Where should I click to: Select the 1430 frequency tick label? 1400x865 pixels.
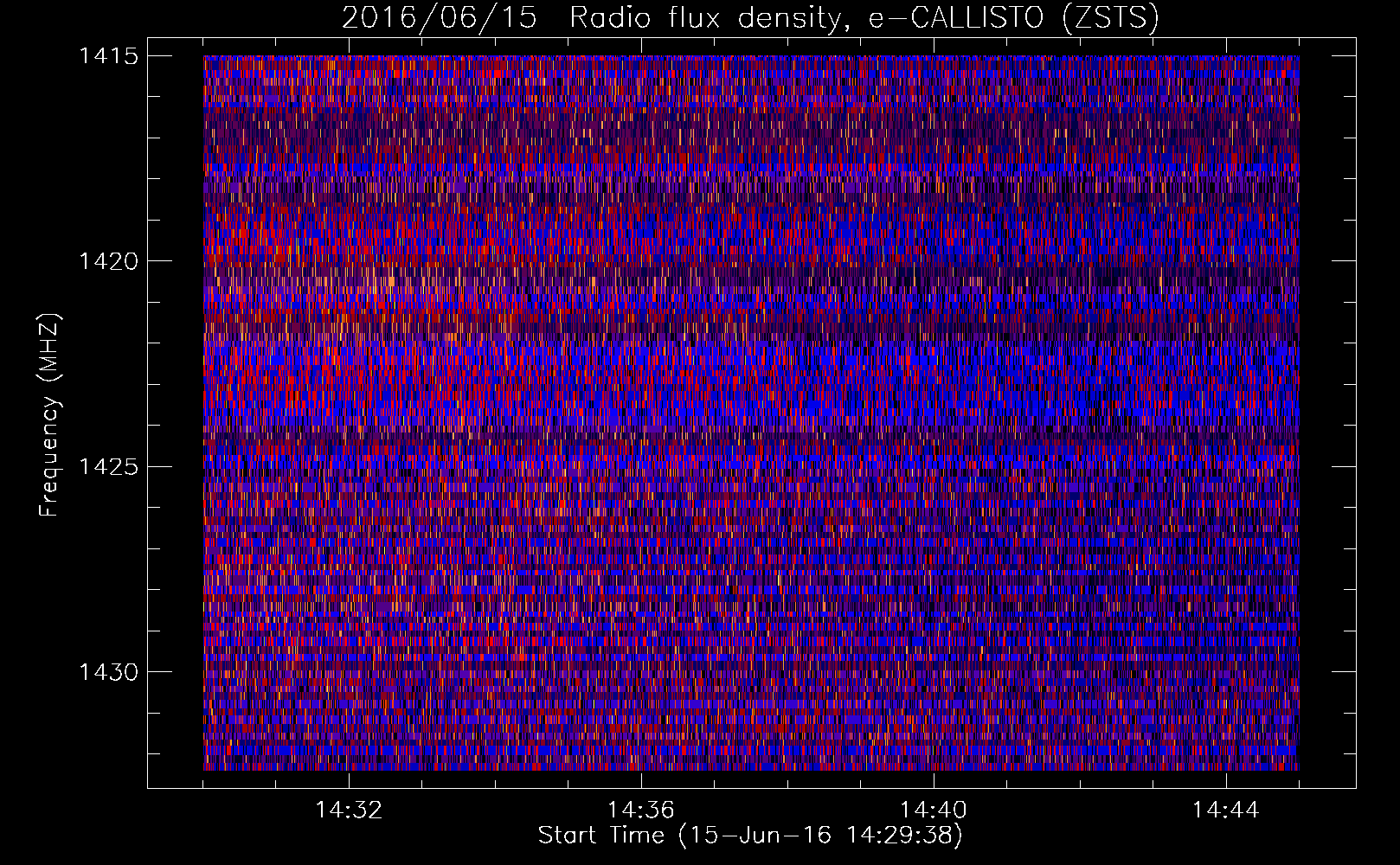[x=108, y=672]
